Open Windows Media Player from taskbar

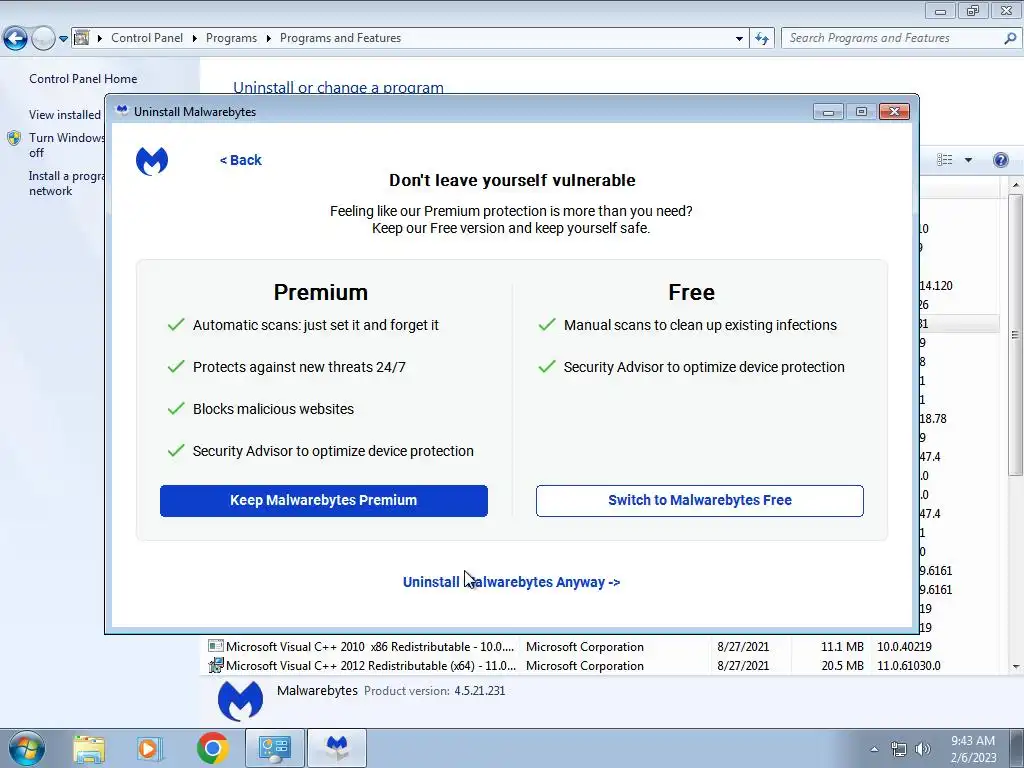[149, 748]
